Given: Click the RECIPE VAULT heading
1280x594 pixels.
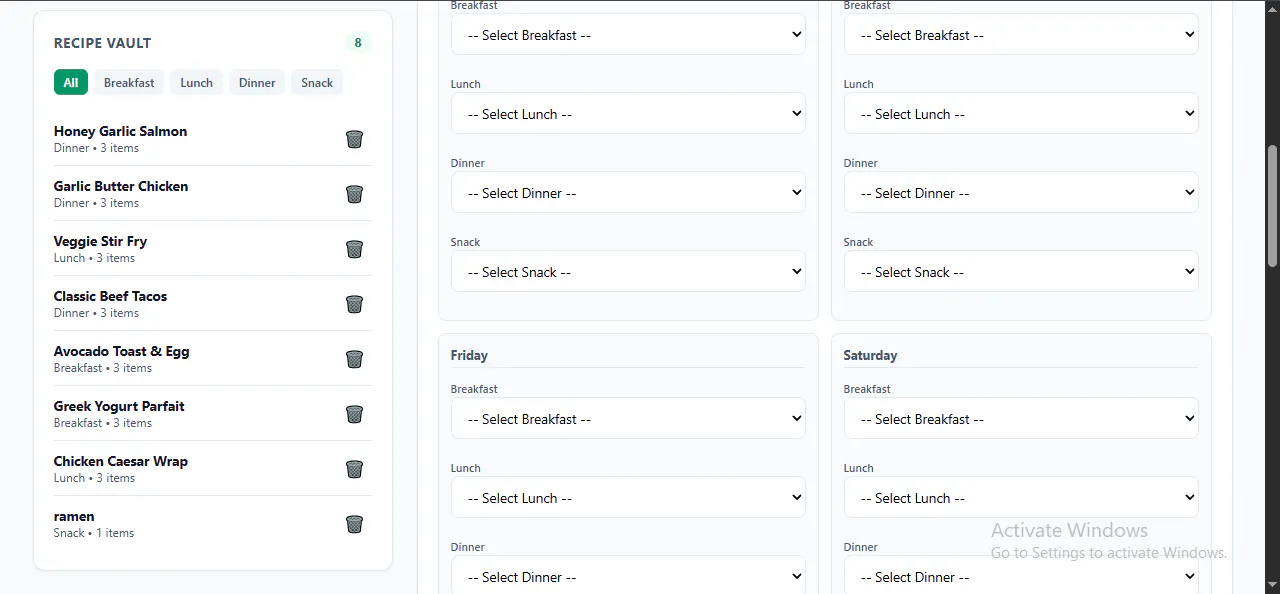Looking at the screenshot, I should [x=103, y=43].
